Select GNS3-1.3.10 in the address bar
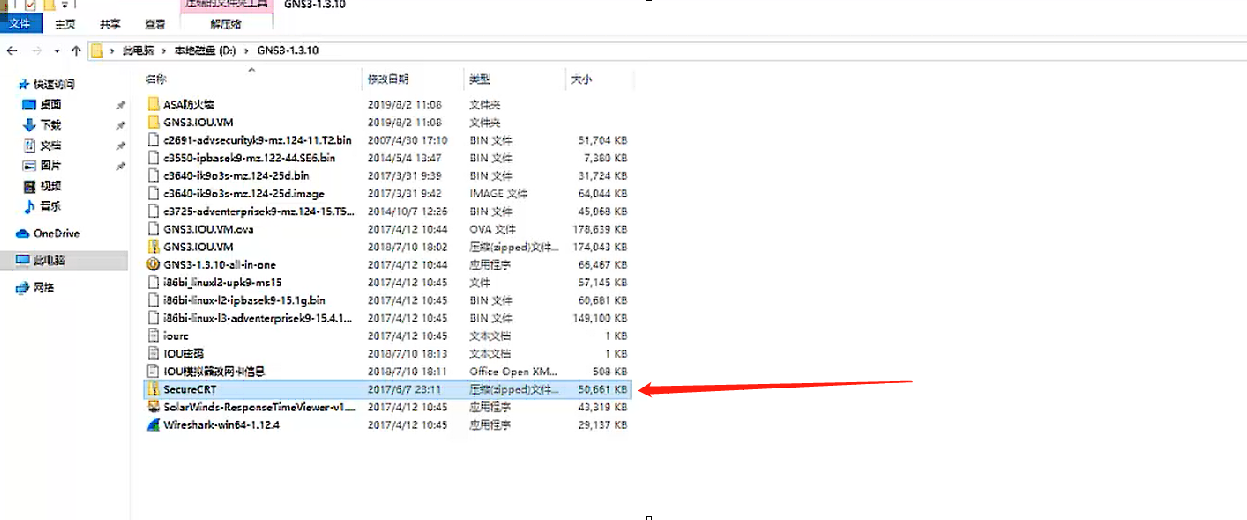This screenshot has height=520, width=1247. 288,51
